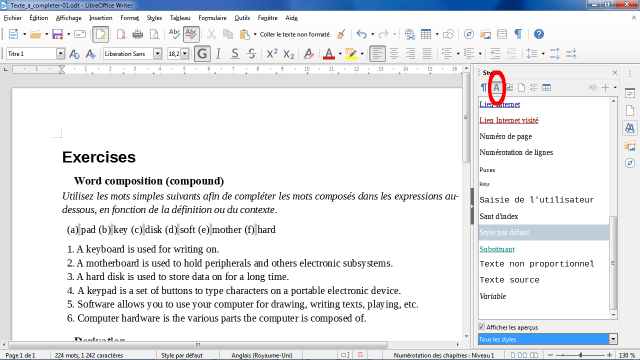Open the paragraph style Titre 1 dropdown

tap(60, 54)
